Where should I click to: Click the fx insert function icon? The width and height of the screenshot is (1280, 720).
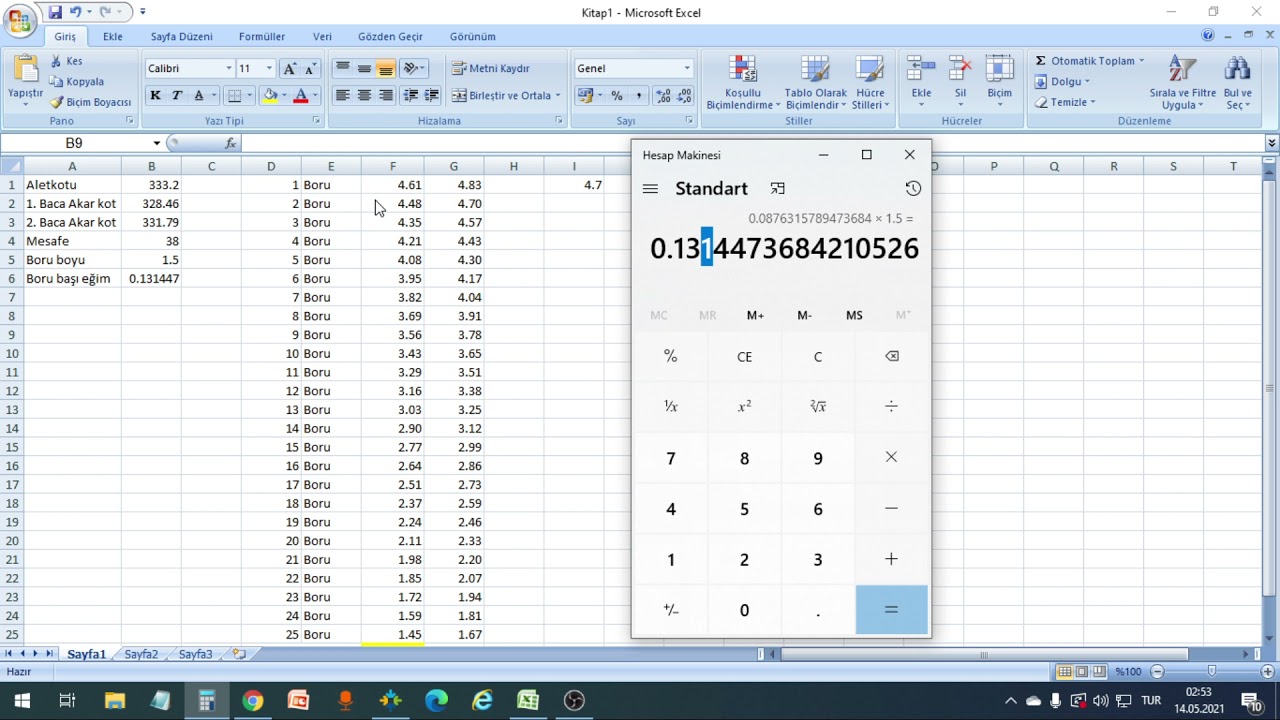pos(231,143)
